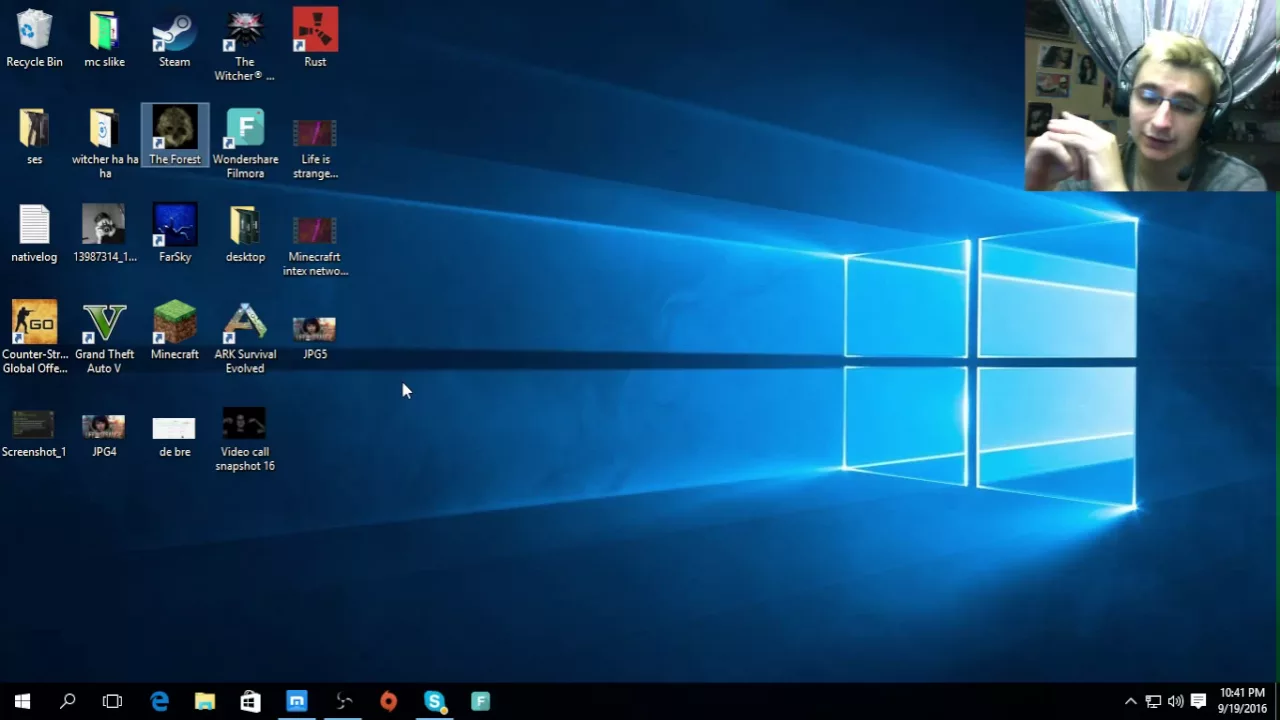
Task: Select the Counter-Strike Global Offensive shortcut
Action: tap(35, 338)
